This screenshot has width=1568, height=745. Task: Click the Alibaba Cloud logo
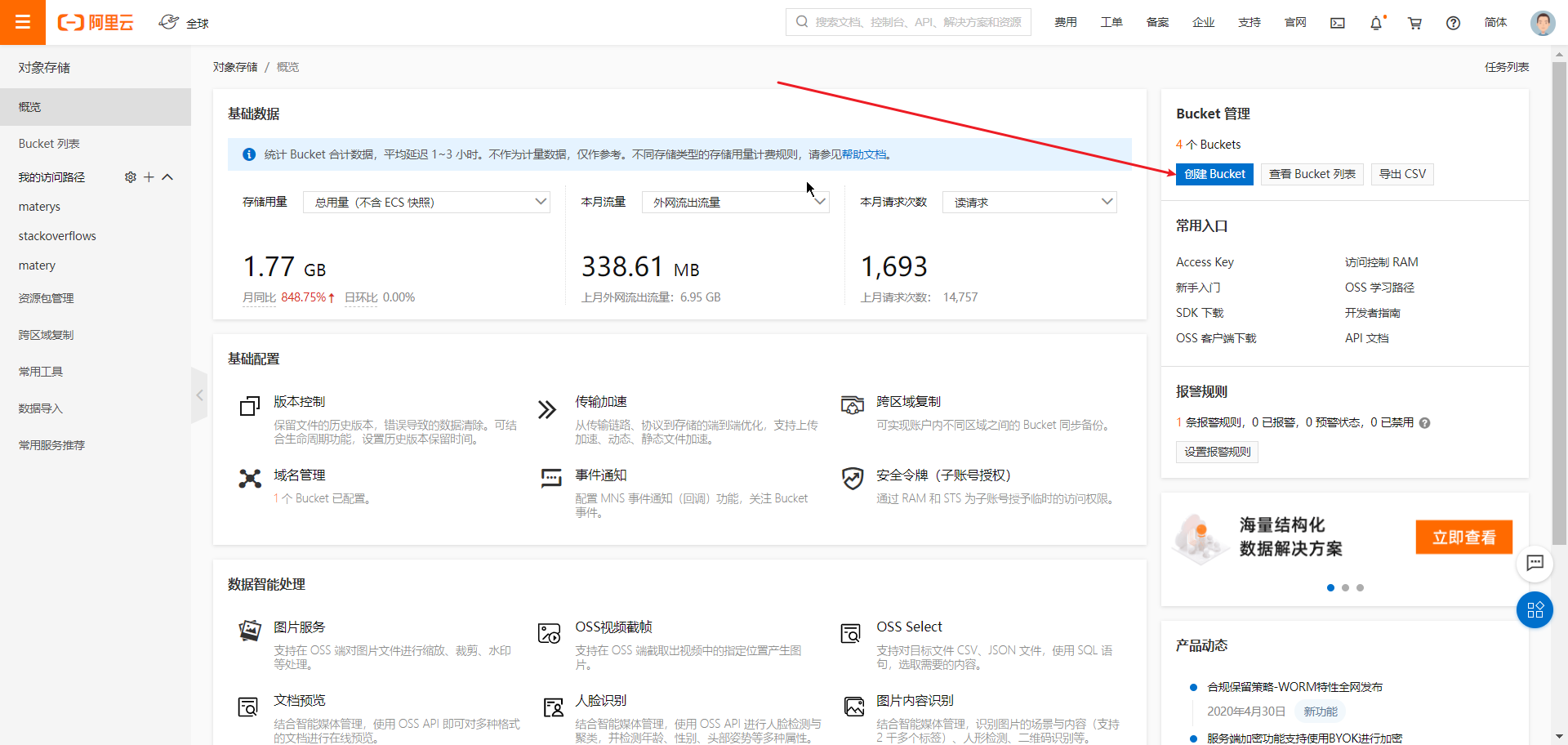95,23
